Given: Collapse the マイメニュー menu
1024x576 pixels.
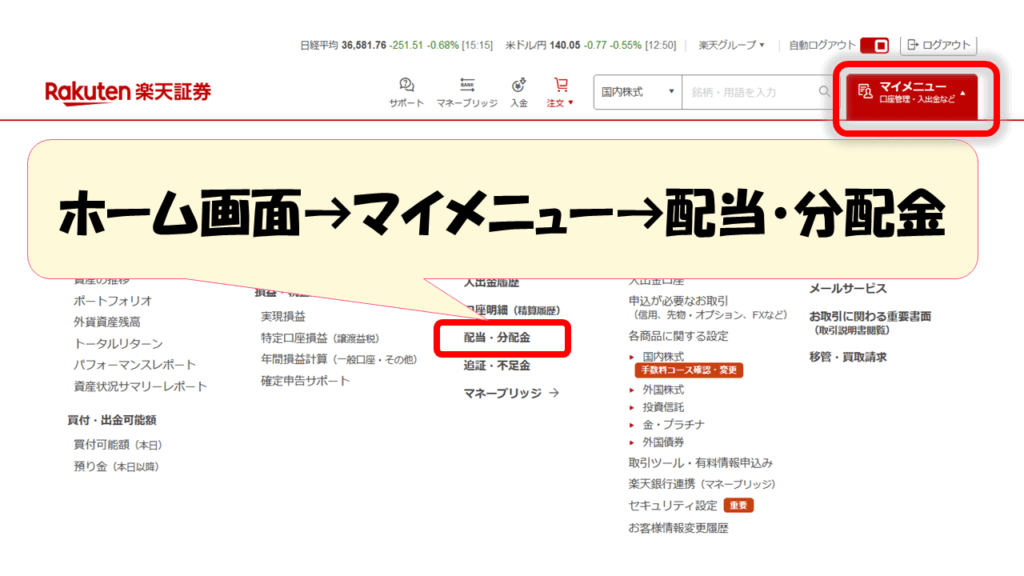Looking at the screenshot, I should tap(912, 92).
